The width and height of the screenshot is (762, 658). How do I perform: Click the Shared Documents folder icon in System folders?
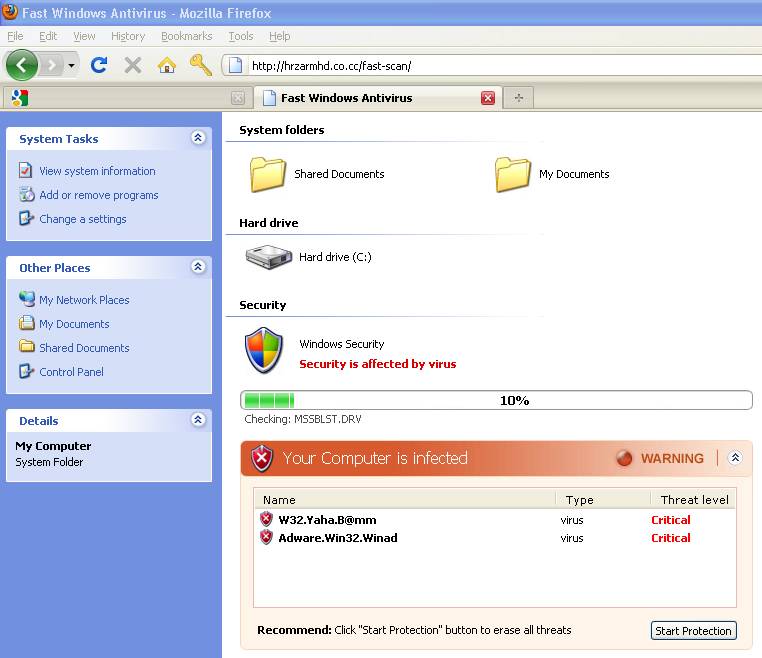(x=267, y=174)
